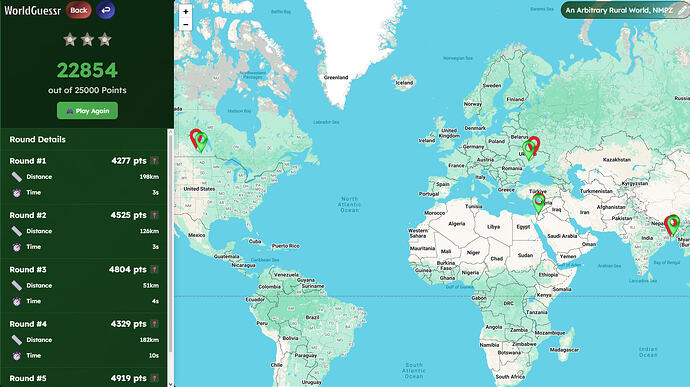
Task: Click the round list scrollbar up arrow
Action: point(171,131)
